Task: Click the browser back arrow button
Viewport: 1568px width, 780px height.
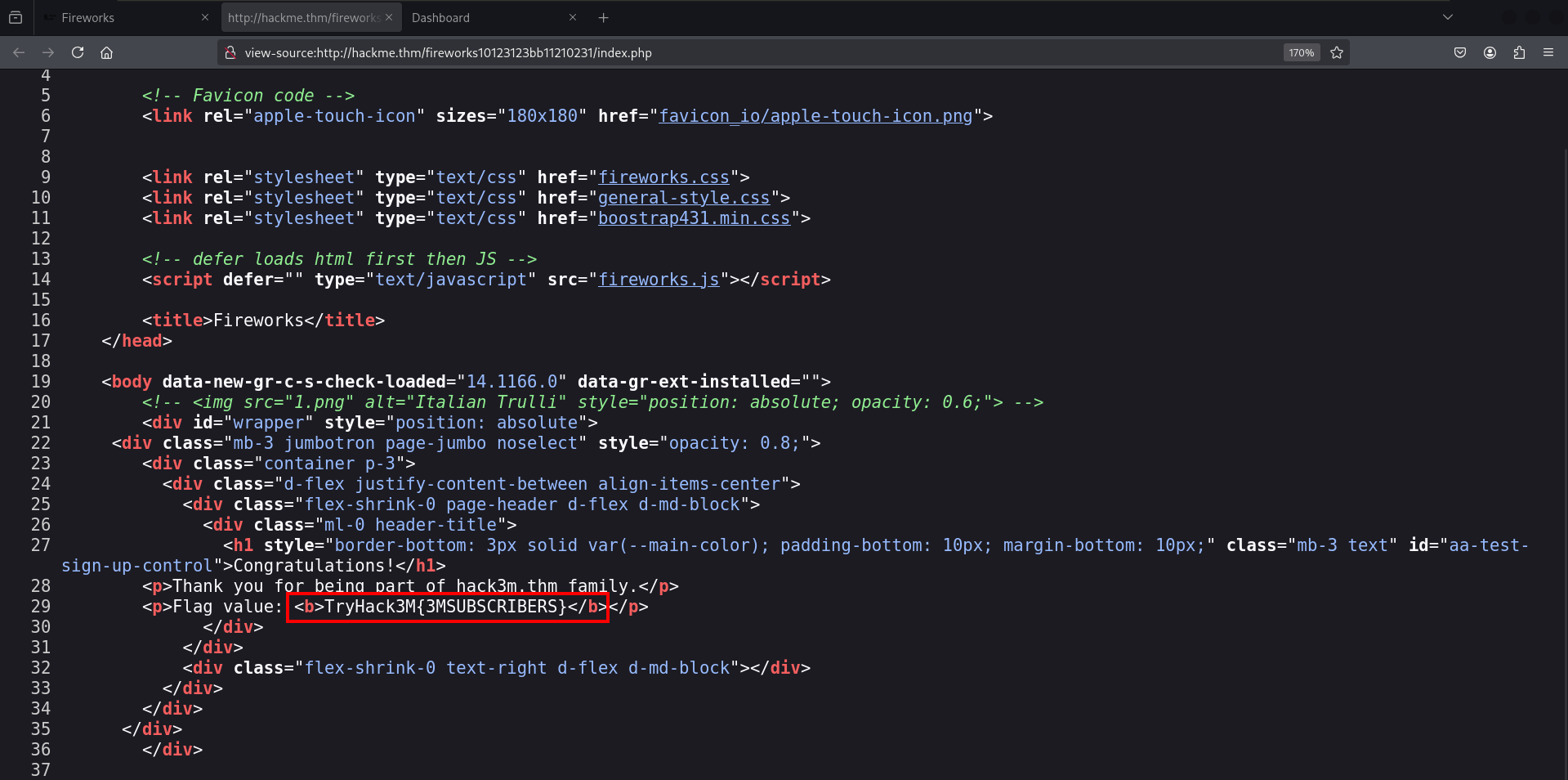Action: 19,52
